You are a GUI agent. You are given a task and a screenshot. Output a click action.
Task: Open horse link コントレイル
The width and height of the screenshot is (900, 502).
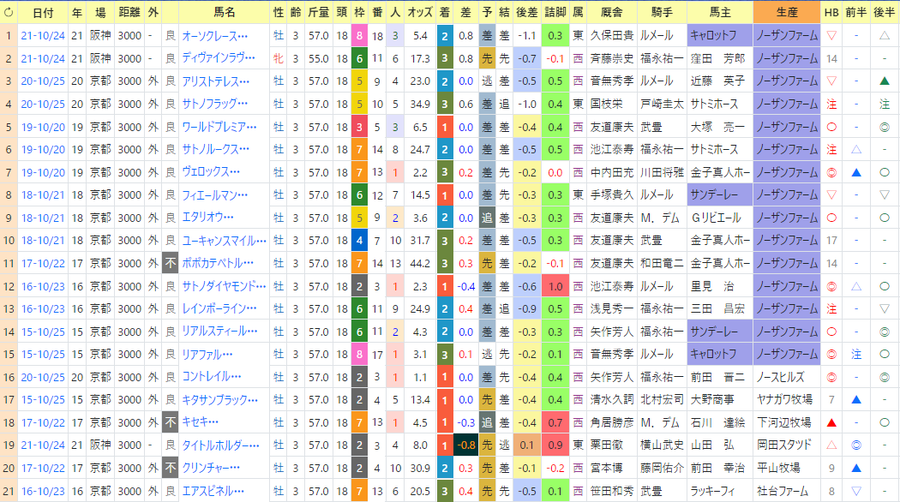pos(211,377)
